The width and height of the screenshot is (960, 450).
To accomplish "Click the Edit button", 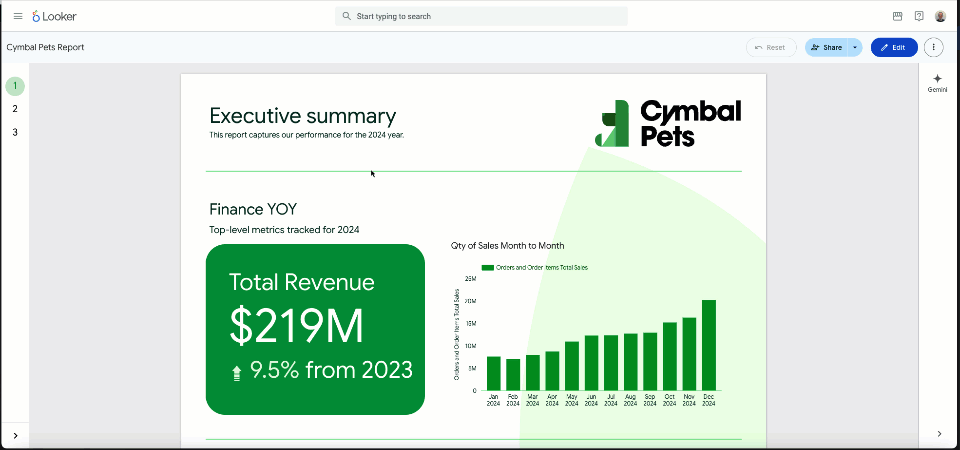I will pyautogui.click(x=894, y=47).
